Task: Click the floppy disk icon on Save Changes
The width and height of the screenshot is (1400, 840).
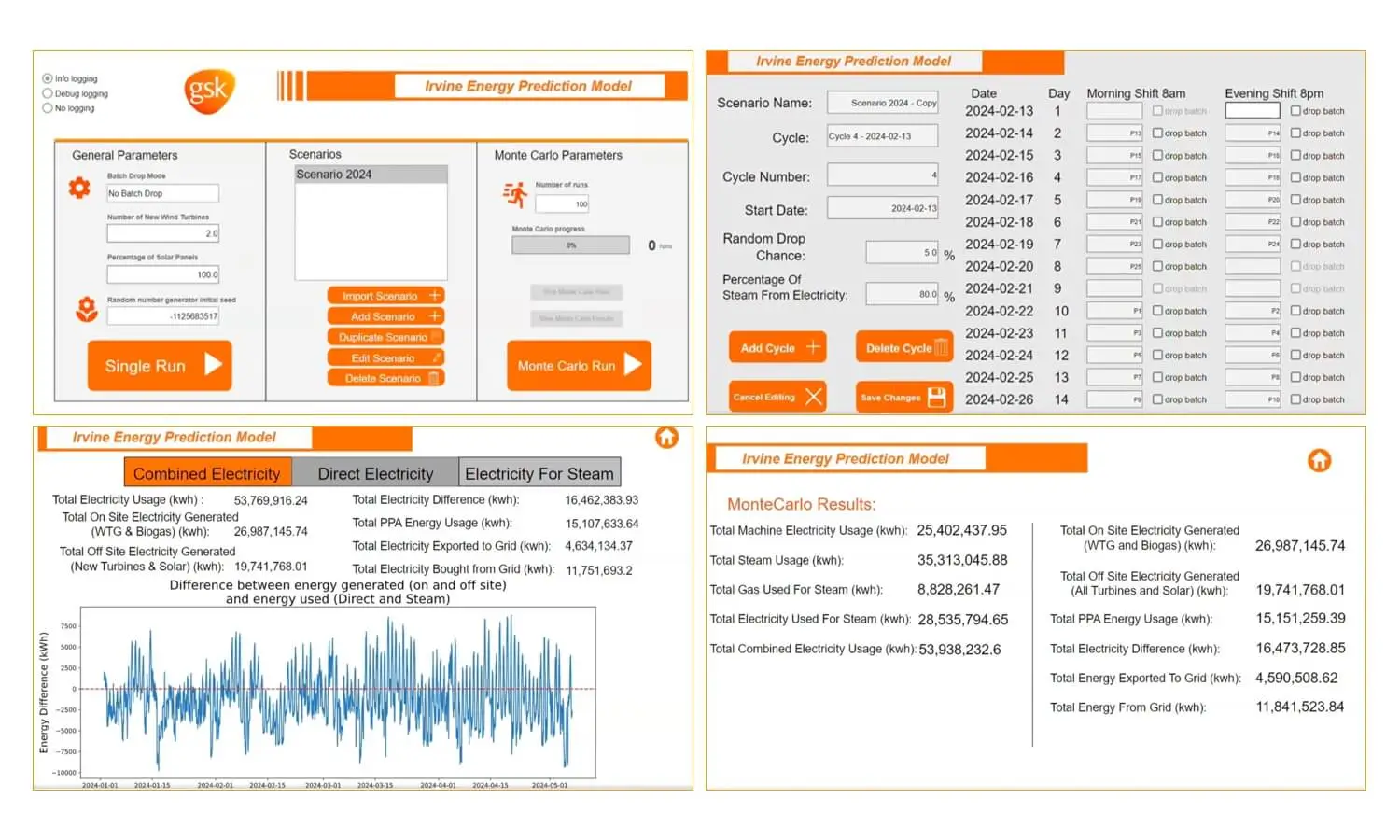Action: pyautogui.click(x=936, y=398)
